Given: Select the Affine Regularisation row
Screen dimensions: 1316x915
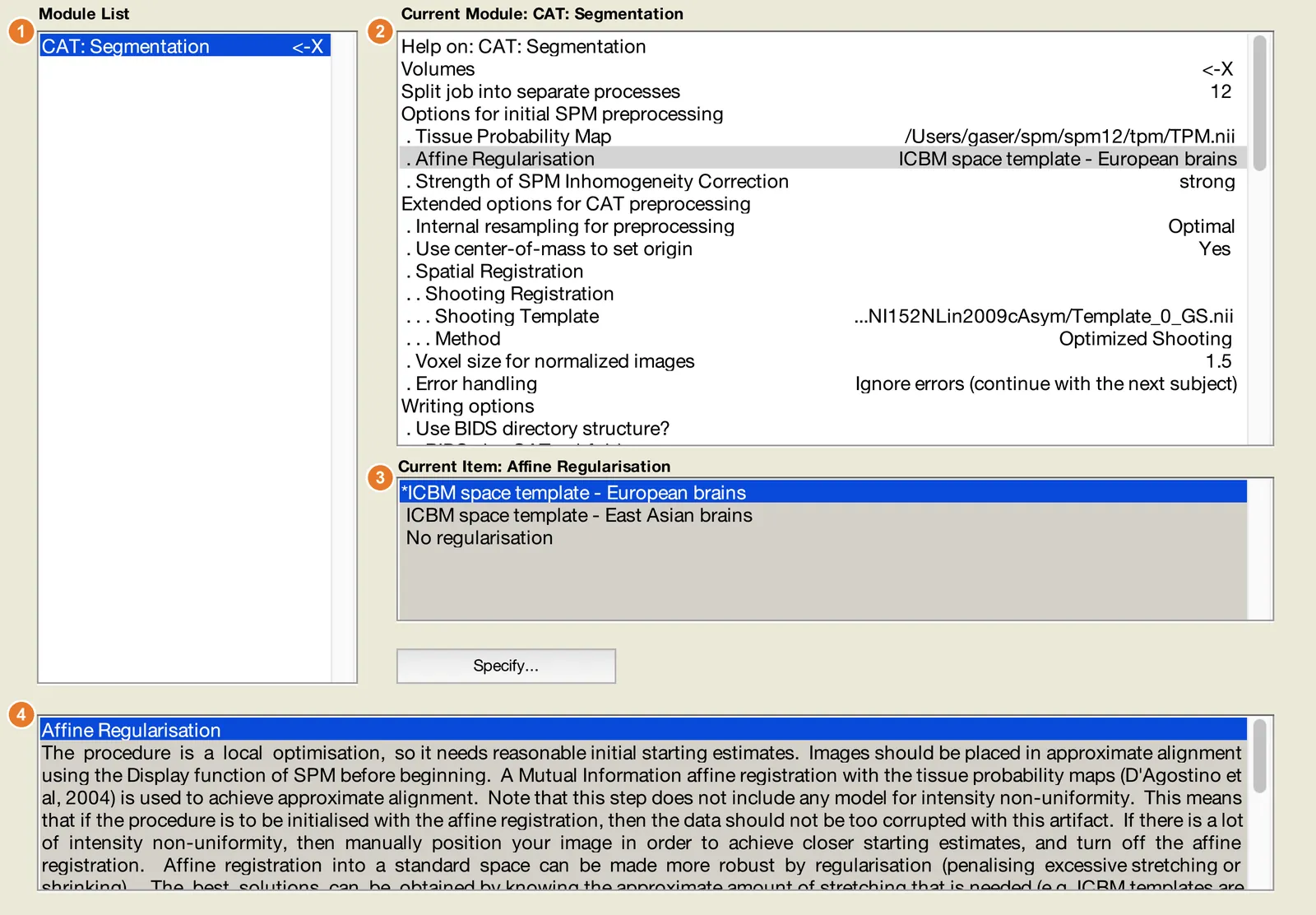Looking at the screenshot, I should [x=822, y=159].
